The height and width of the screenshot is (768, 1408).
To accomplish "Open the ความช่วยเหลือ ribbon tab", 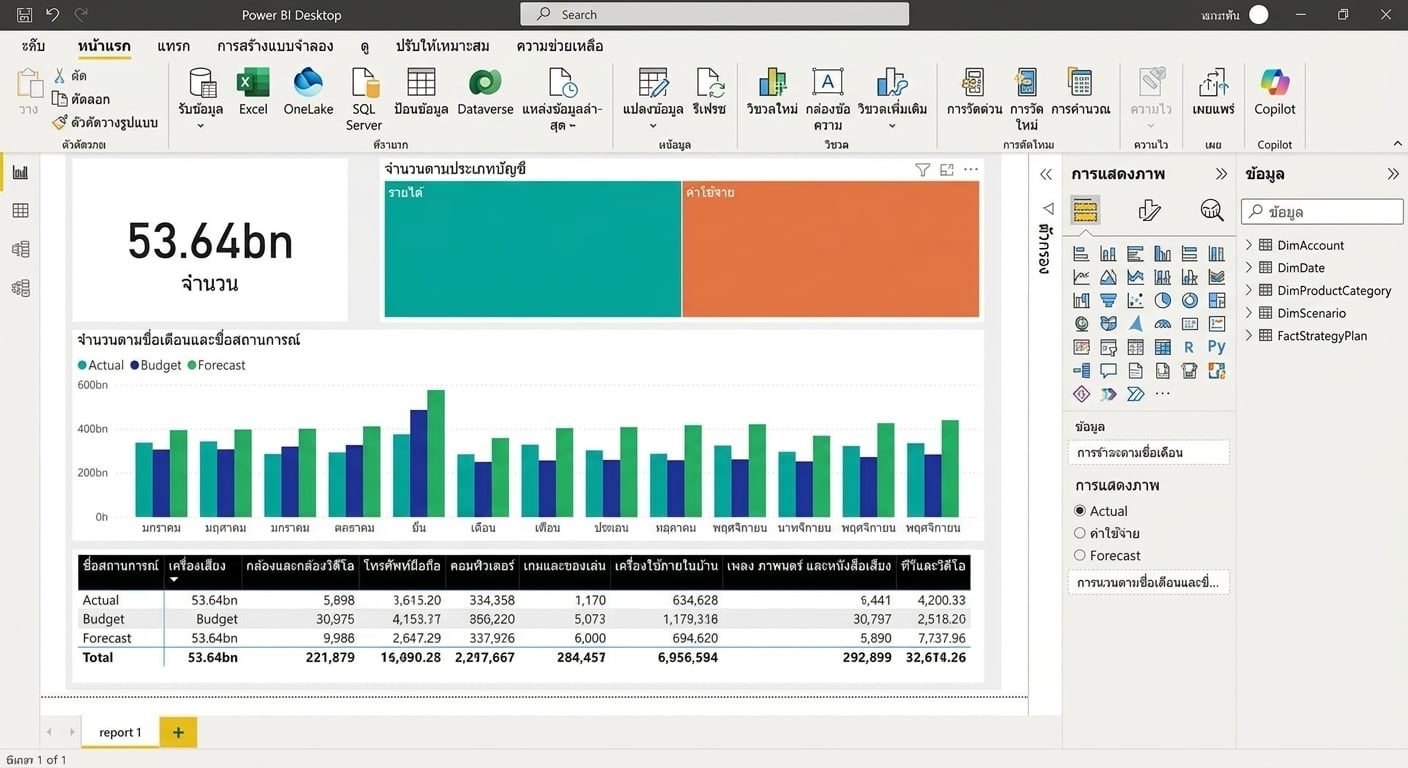I will [x=559, y=46].
